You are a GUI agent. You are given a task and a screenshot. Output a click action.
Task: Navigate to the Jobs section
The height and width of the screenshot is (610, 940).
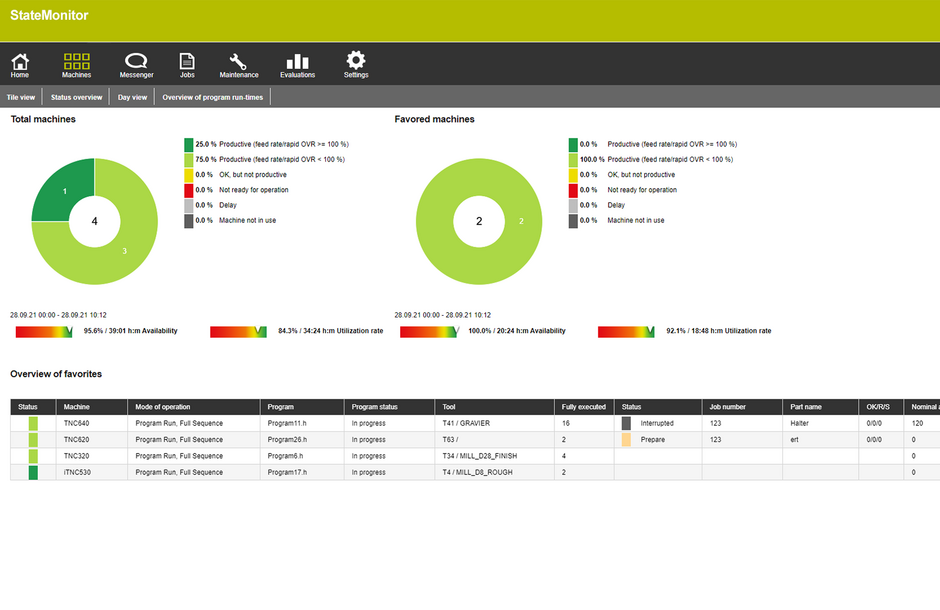(x=186, y=63)
